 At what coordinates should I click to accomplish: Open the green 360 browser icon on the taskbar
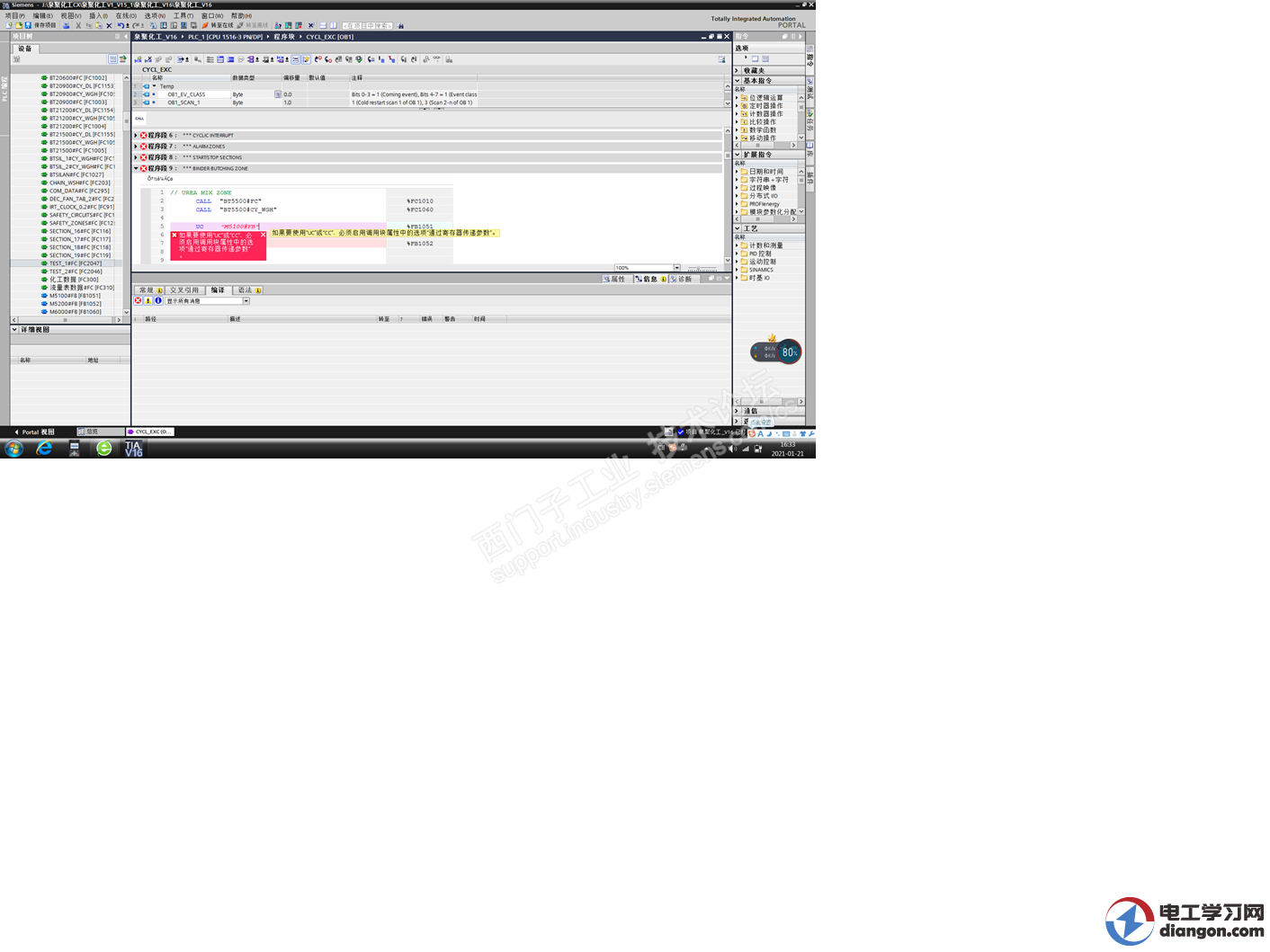click(104, 449)
